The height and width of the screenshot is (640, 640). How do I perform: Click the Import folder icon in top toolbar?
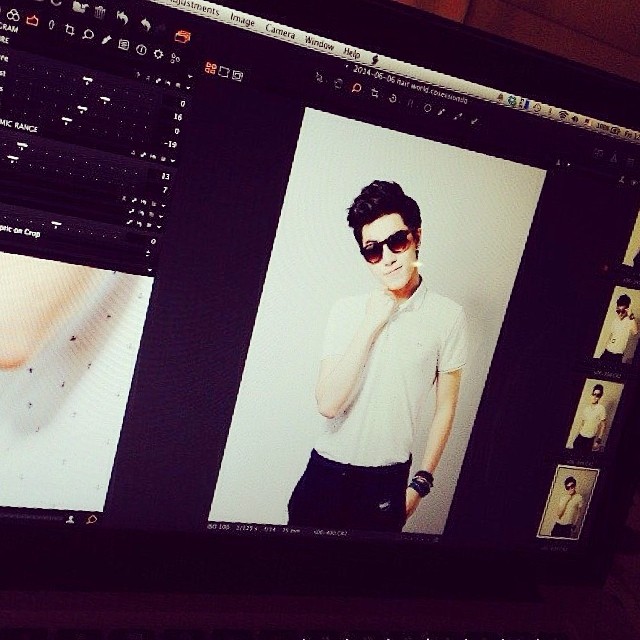pos(80,7)
